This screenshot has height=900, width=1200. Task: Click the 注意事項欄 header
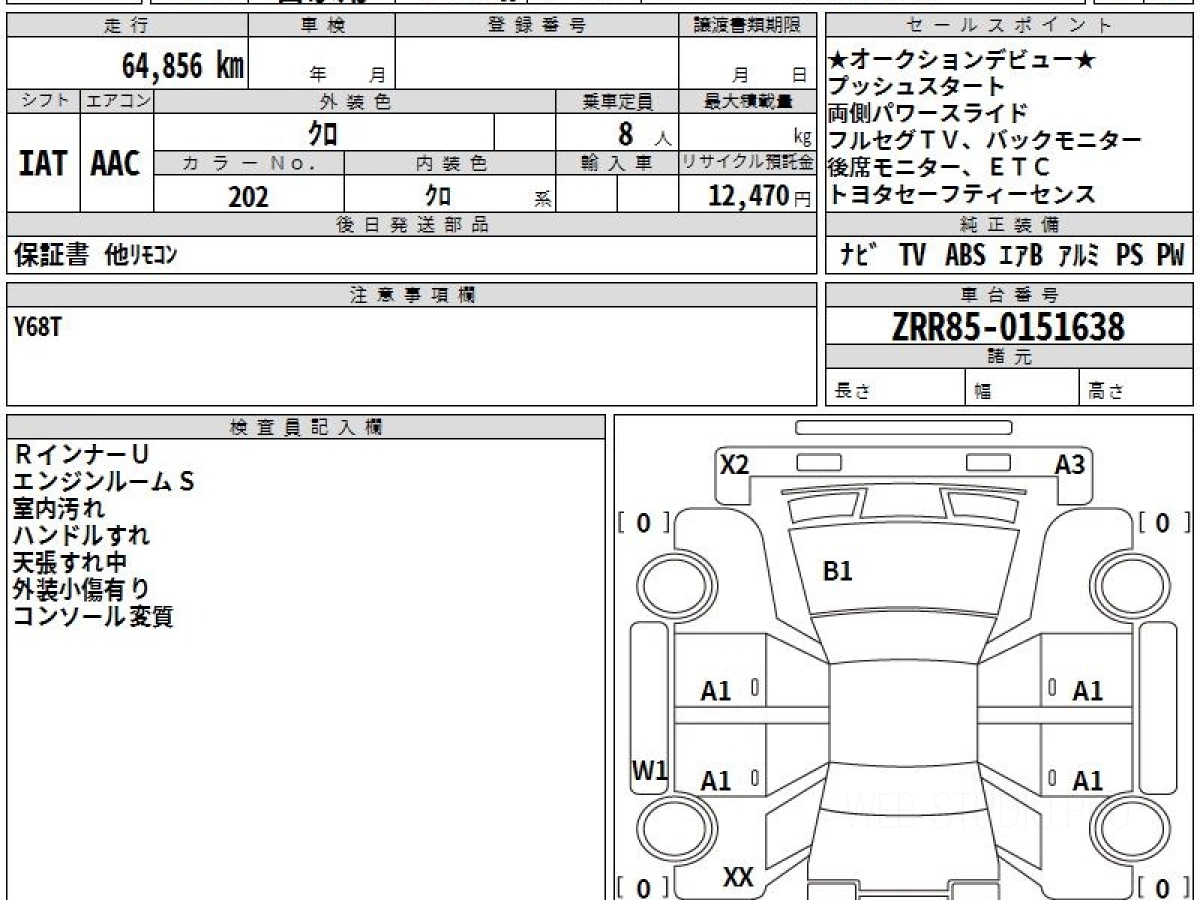pos(411,295)
